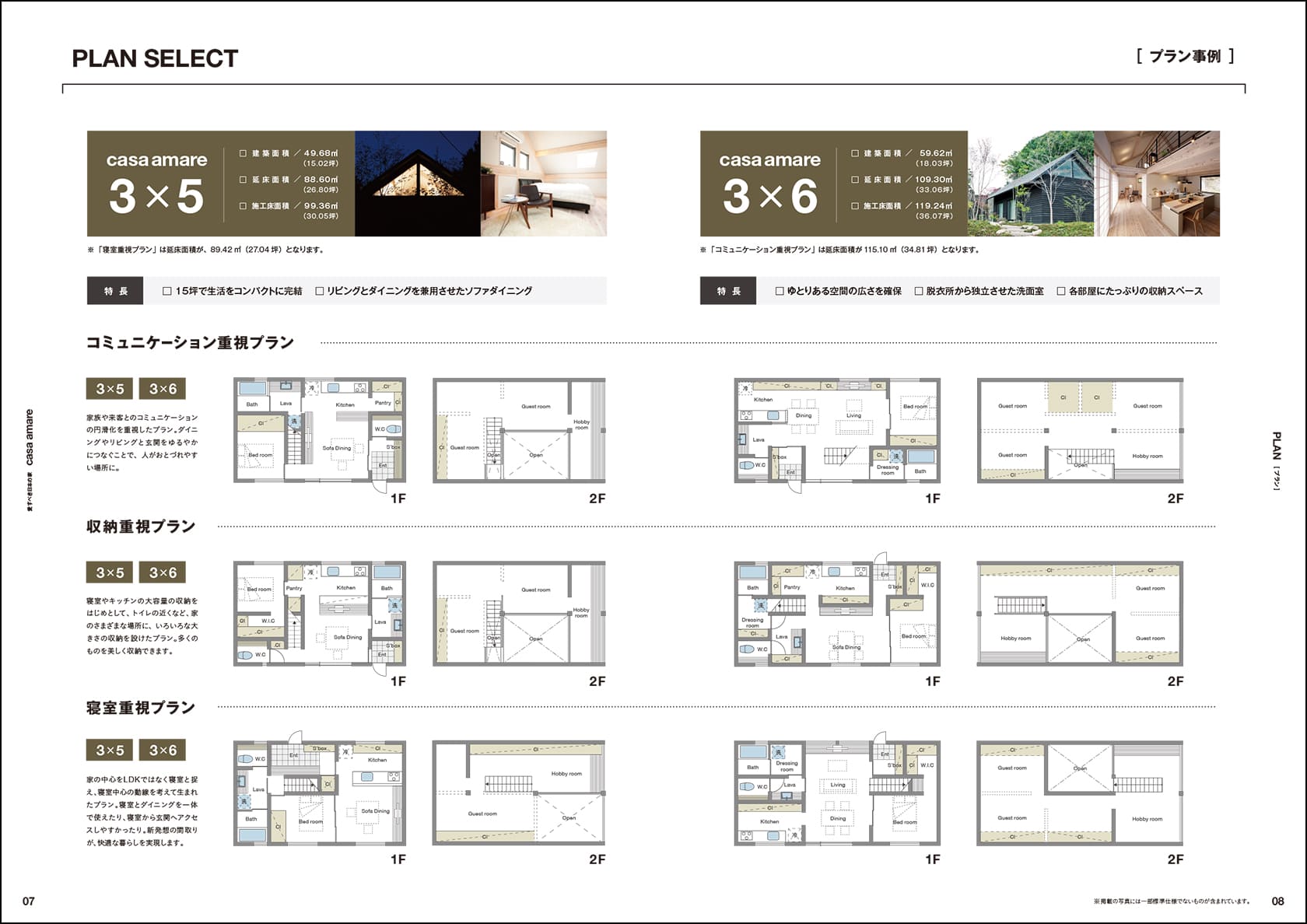The height and width of the screenshot is (924, 1307).
Task: Select the 3×6 badge in コミュニケーション重視プラン
Action: point(163,389)
